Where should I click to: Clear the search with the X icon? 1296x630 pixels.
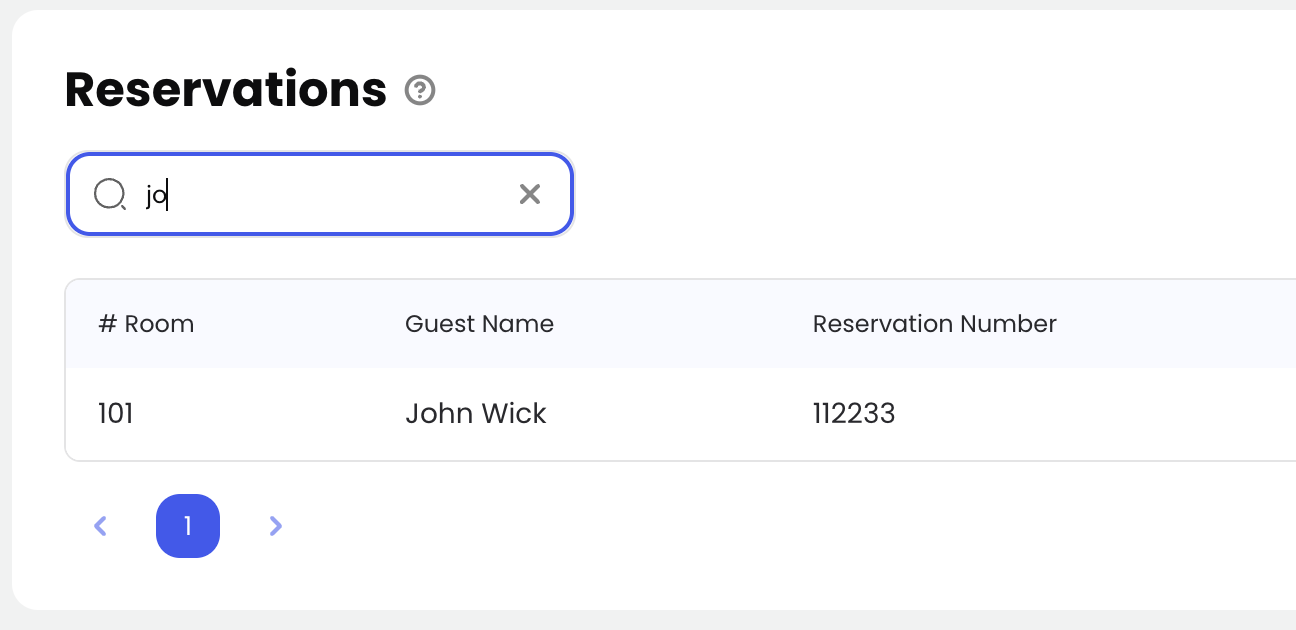pos(529,194)
